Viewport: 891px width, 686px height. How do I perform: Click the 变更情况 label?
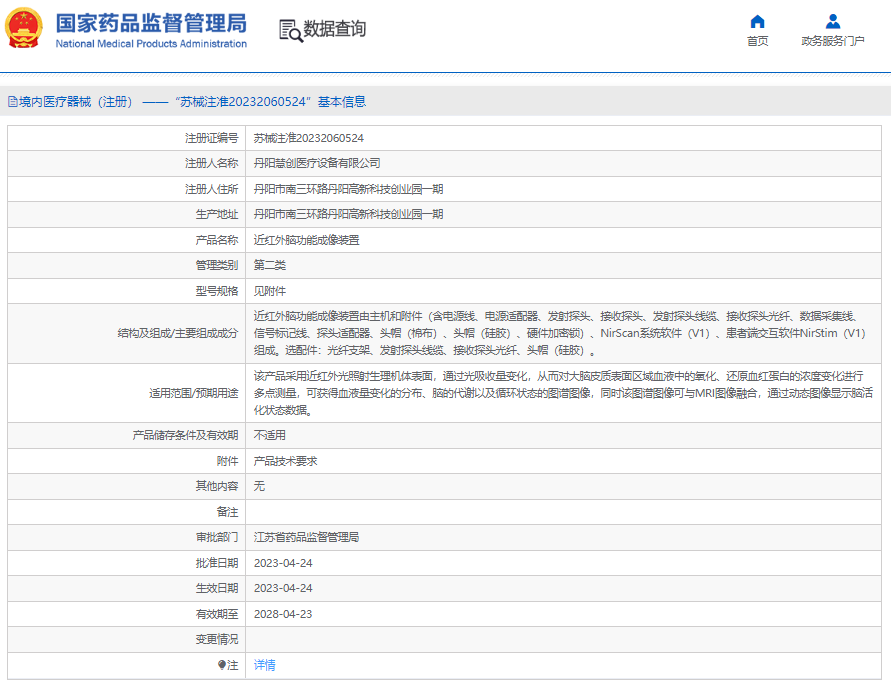coord(216,639)
